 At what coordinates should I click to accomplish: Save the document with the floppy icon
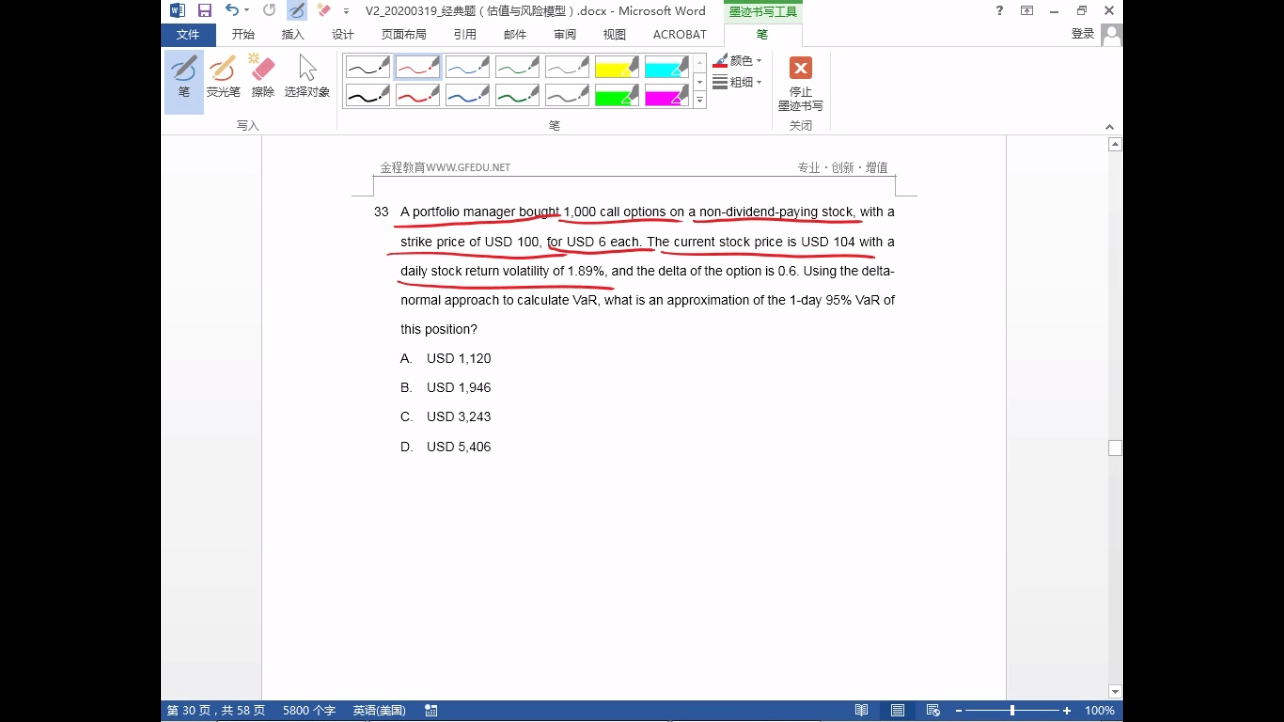point(205,10)
